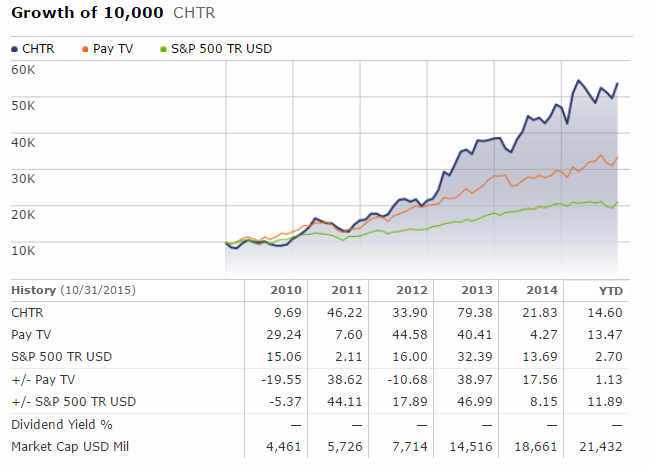Screen dimensions: 652x466
Task: Click the 20K axis label
Action: pyautogui.click(x=23, y=215)
